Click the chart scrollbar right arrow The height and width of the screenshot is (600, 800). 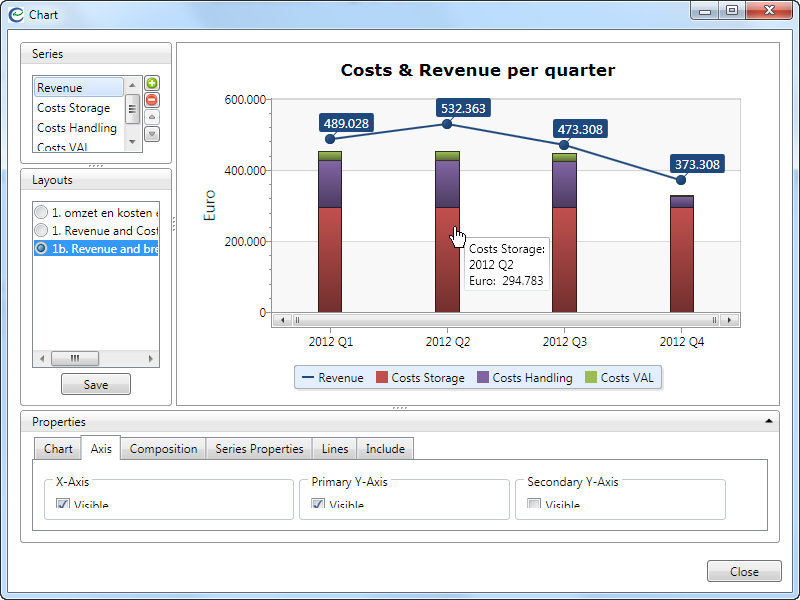point(733,320)
